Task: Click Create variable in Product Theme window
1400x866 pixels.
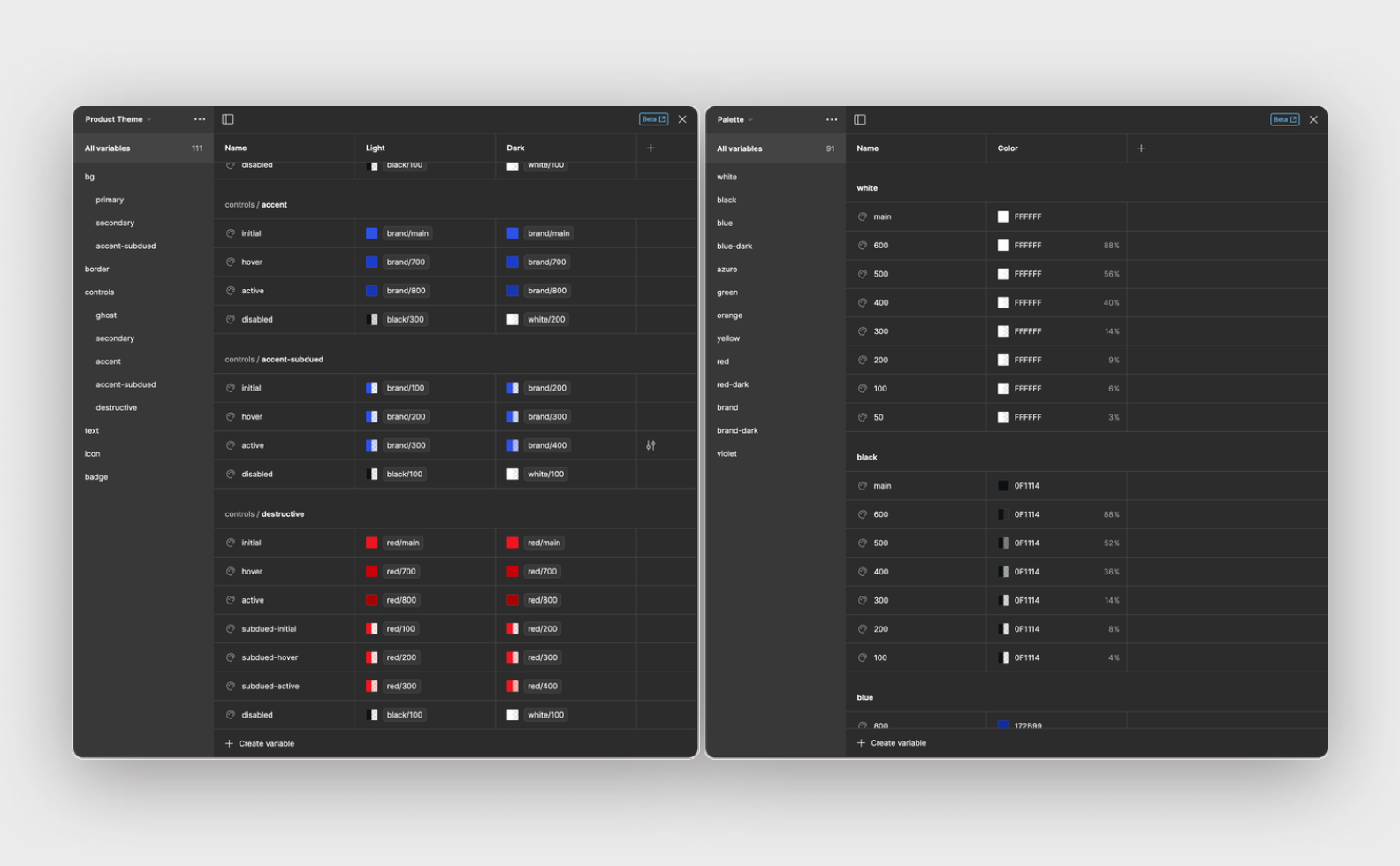Action: 260,743
